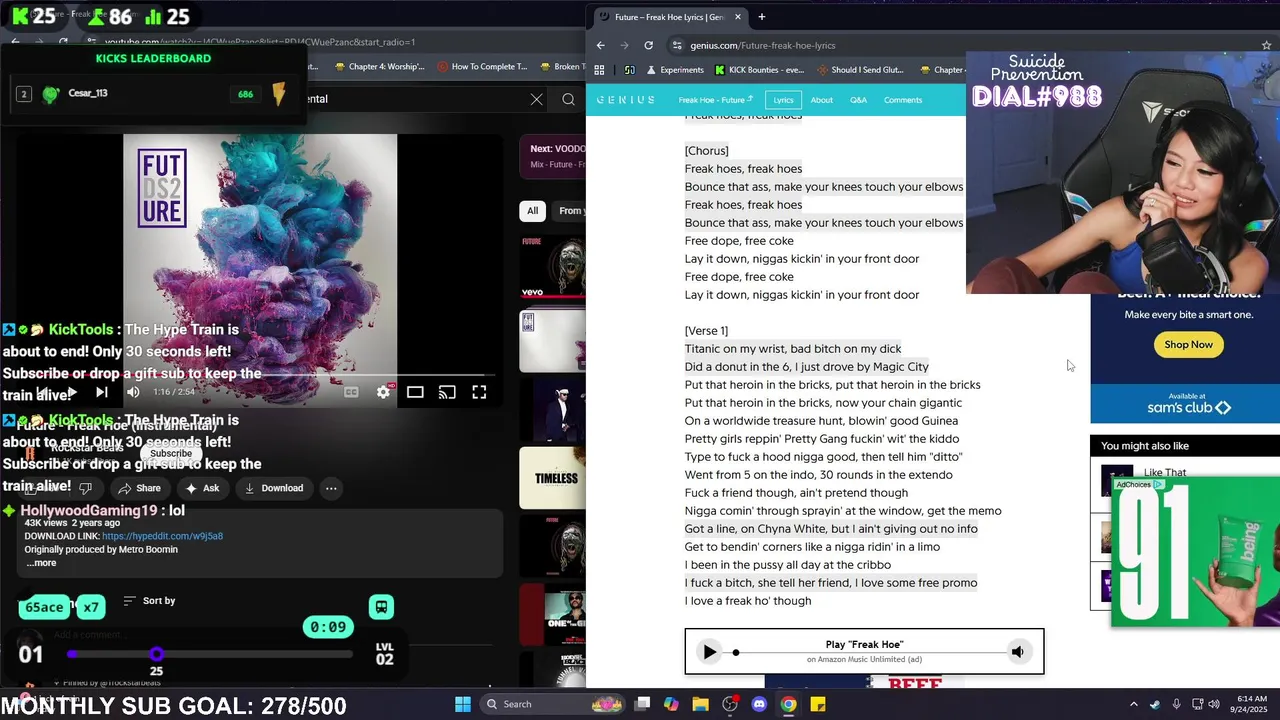Click the Steam icon in system tray
Screen dimensions: 1280x720
(1155, 704)
